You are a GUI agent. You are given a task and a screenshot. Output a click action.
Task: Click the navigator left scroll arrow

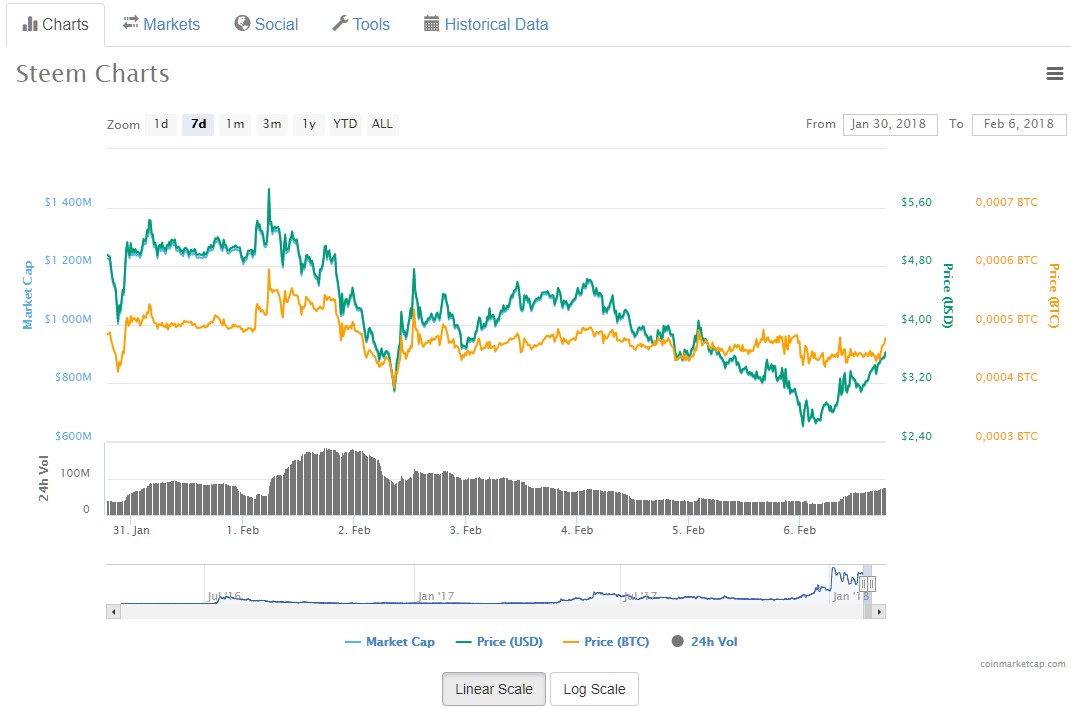(114, 612)
